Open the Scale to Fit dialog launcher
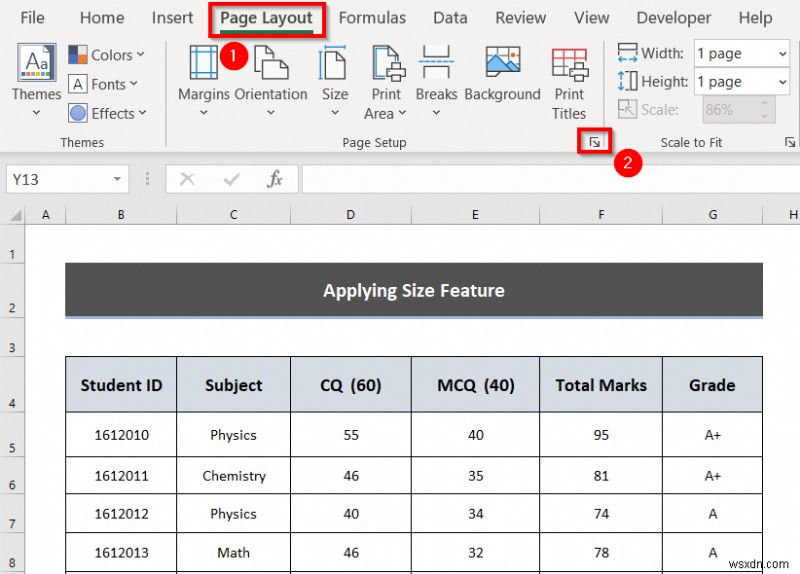The height and width of the screenshot is (574, 800). pos(789,142)
